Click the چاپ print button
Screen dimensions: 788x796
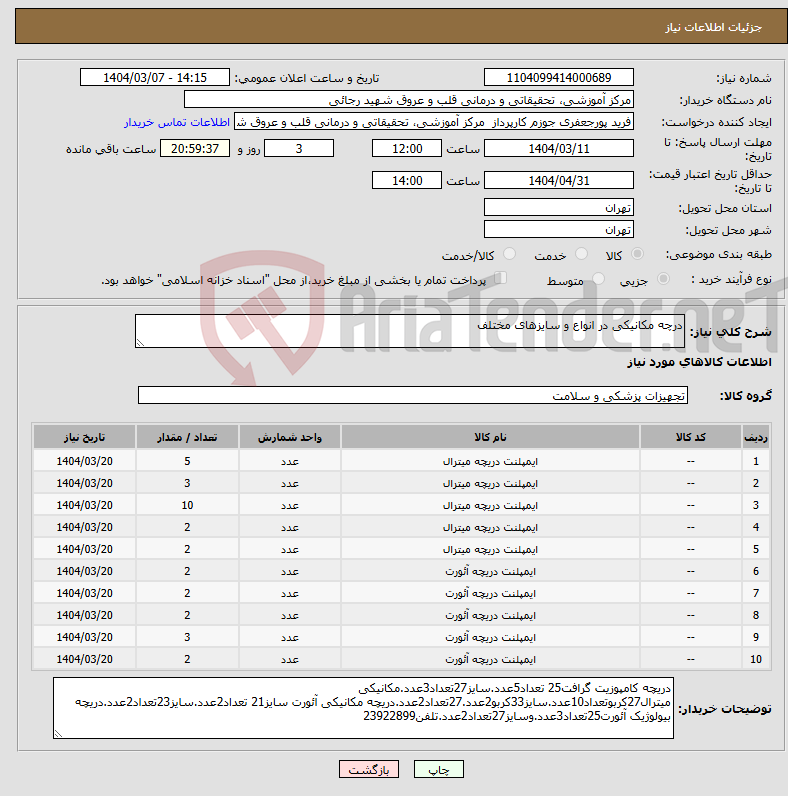439,769
